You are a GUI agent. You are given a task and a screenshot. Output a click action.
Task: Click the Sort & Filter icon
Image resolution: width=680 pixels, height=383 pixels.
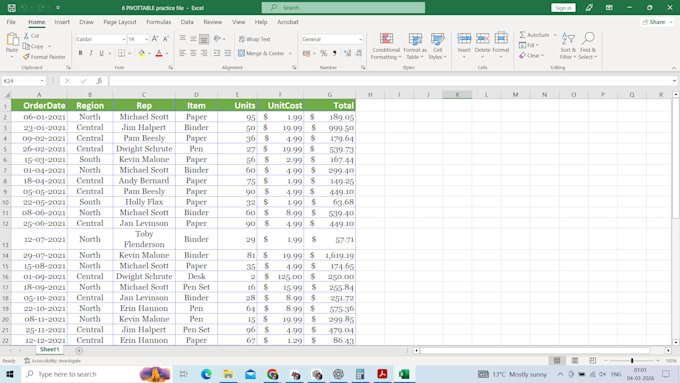(568, 39)
